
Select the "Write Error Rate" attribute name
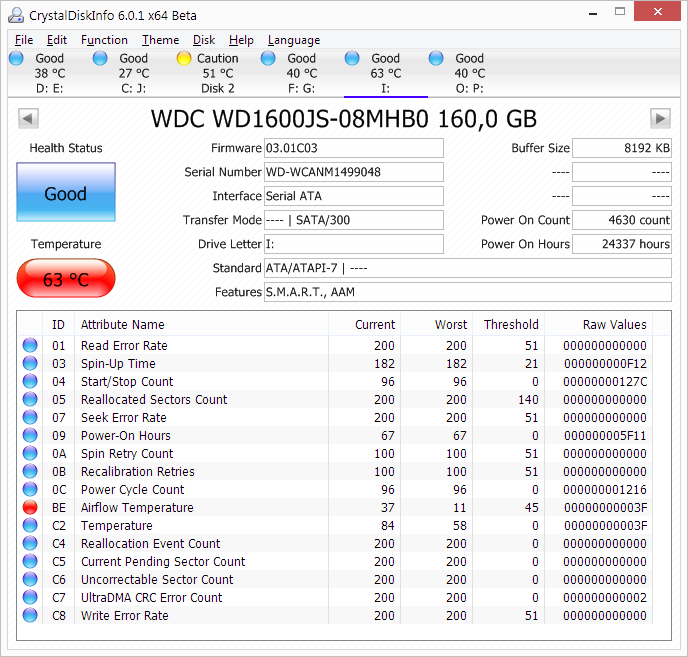pyautogui.click(x=125, y=615)
